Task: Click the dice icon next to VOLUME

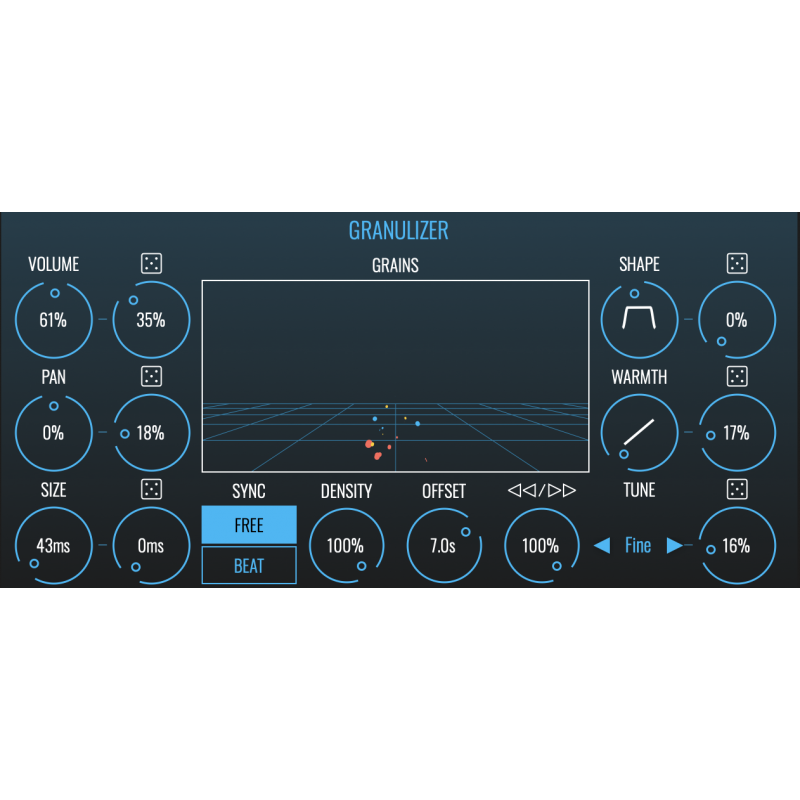Action: [151, 264]
